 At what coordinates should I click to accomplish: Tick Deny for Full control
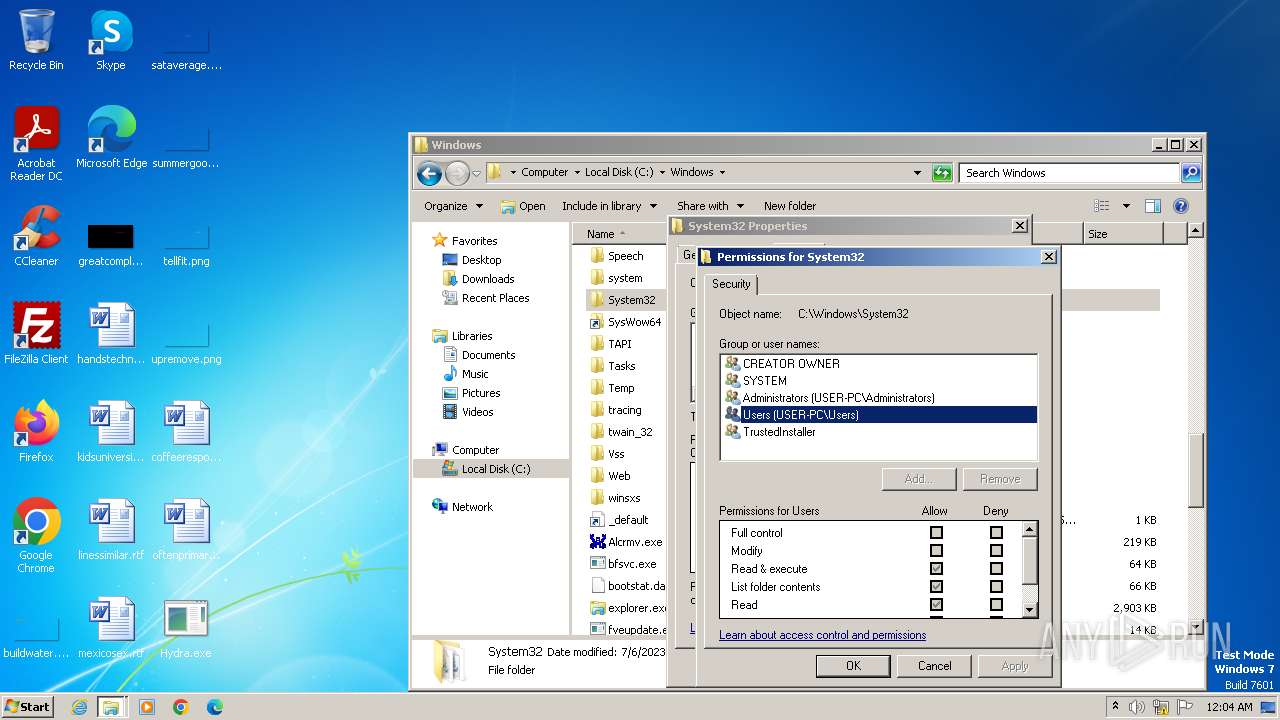click(996, 533)
